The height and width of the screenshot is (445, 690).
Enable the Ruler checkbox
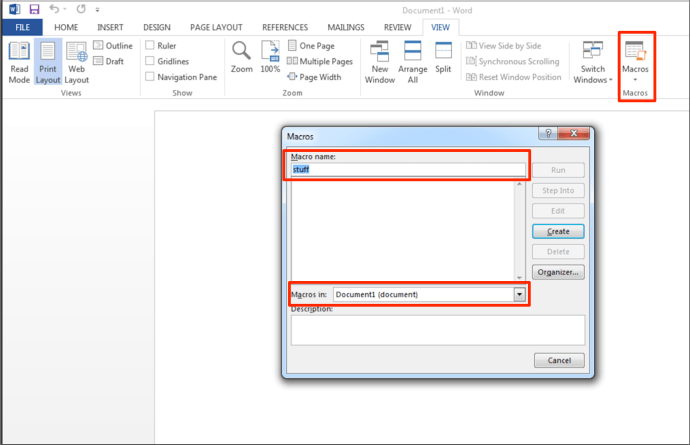[150, 45]
